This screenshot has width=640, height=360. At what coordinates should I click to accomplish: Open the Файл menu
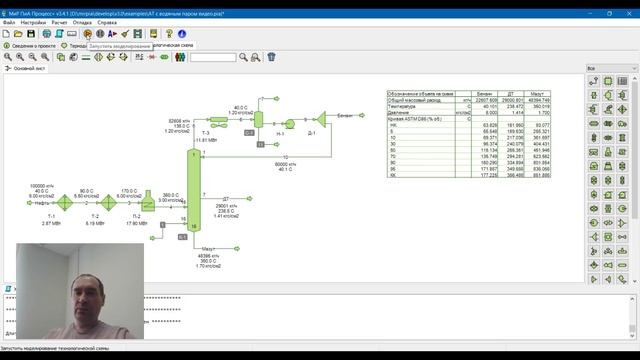pyautogui.click(x=9, y=22)
